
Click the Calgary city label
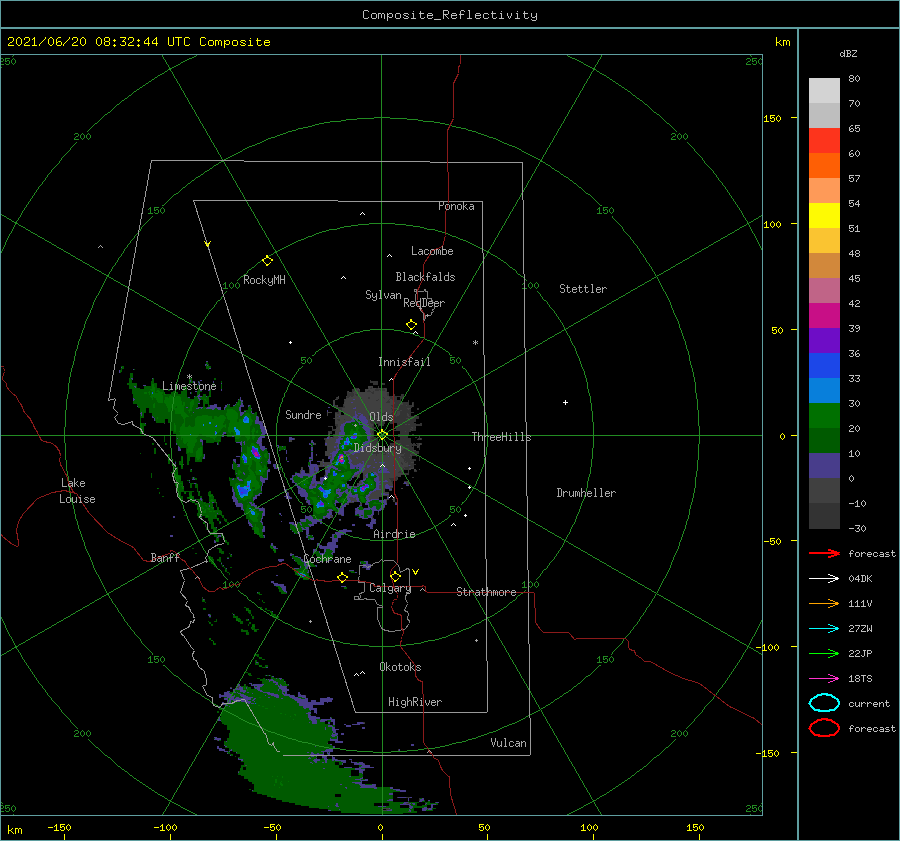point(390,588)
